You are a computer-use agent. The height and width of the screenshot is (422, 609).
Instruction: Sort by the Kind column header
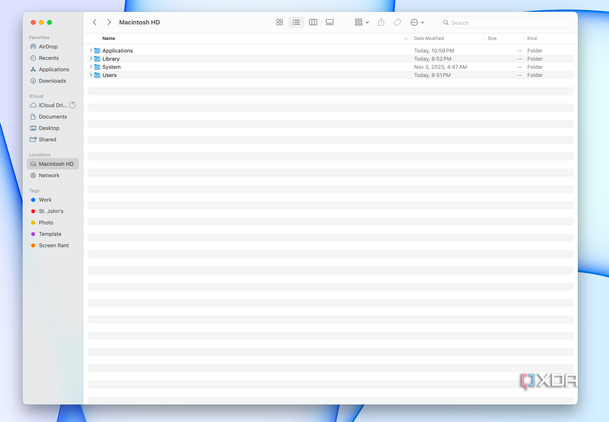[532, 38]
